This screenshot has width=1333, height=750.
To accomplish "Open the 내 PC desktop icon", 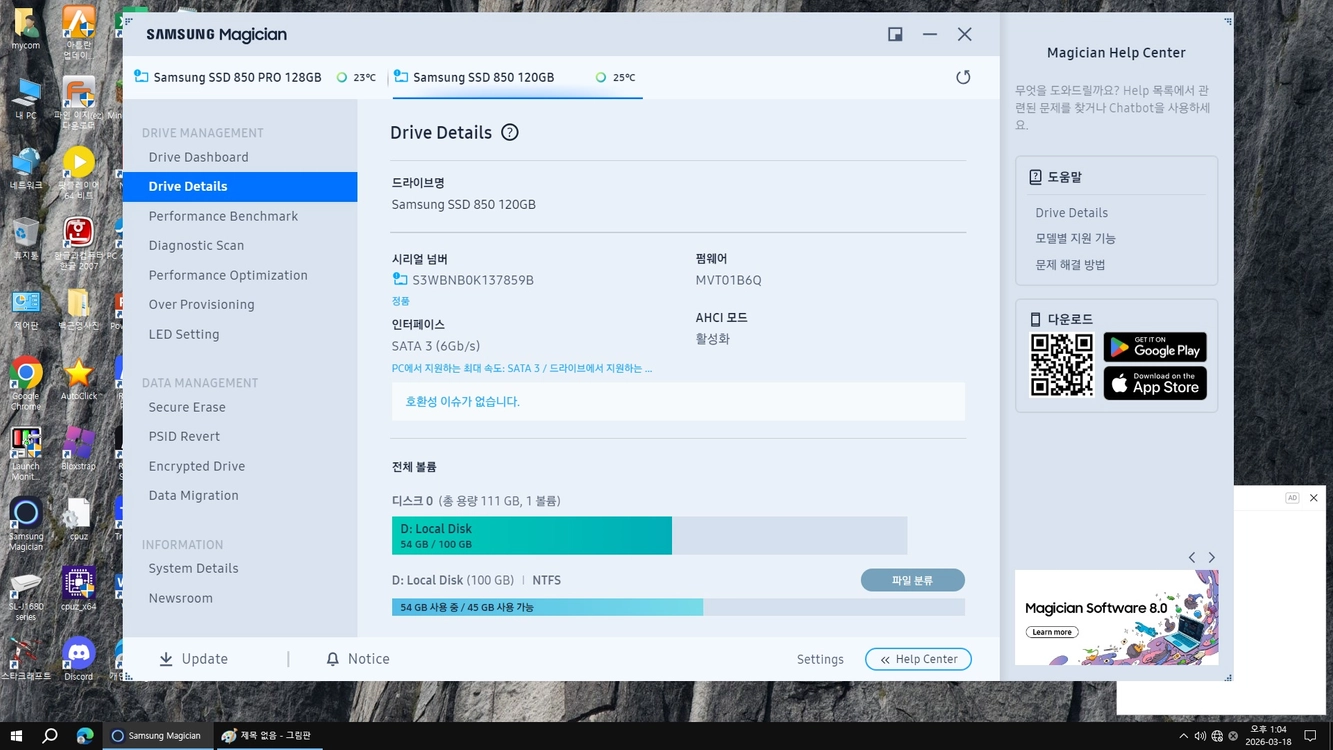I will click(x=26, y=99).
